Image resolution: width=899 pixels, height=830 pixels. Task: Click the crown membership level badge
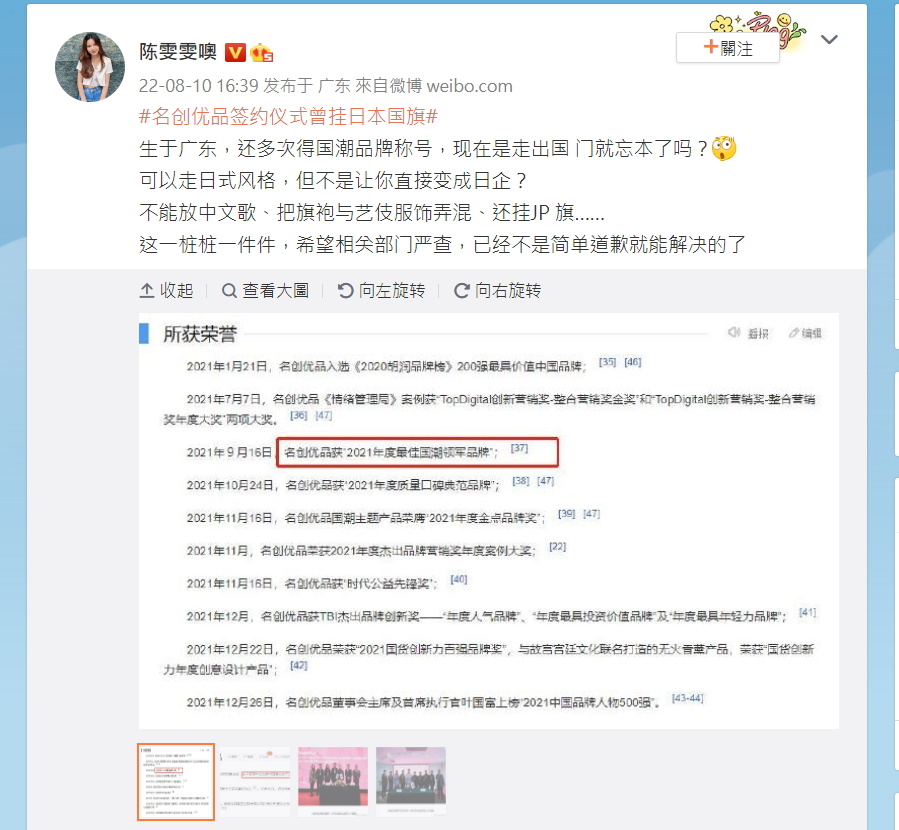coord(261,53)
